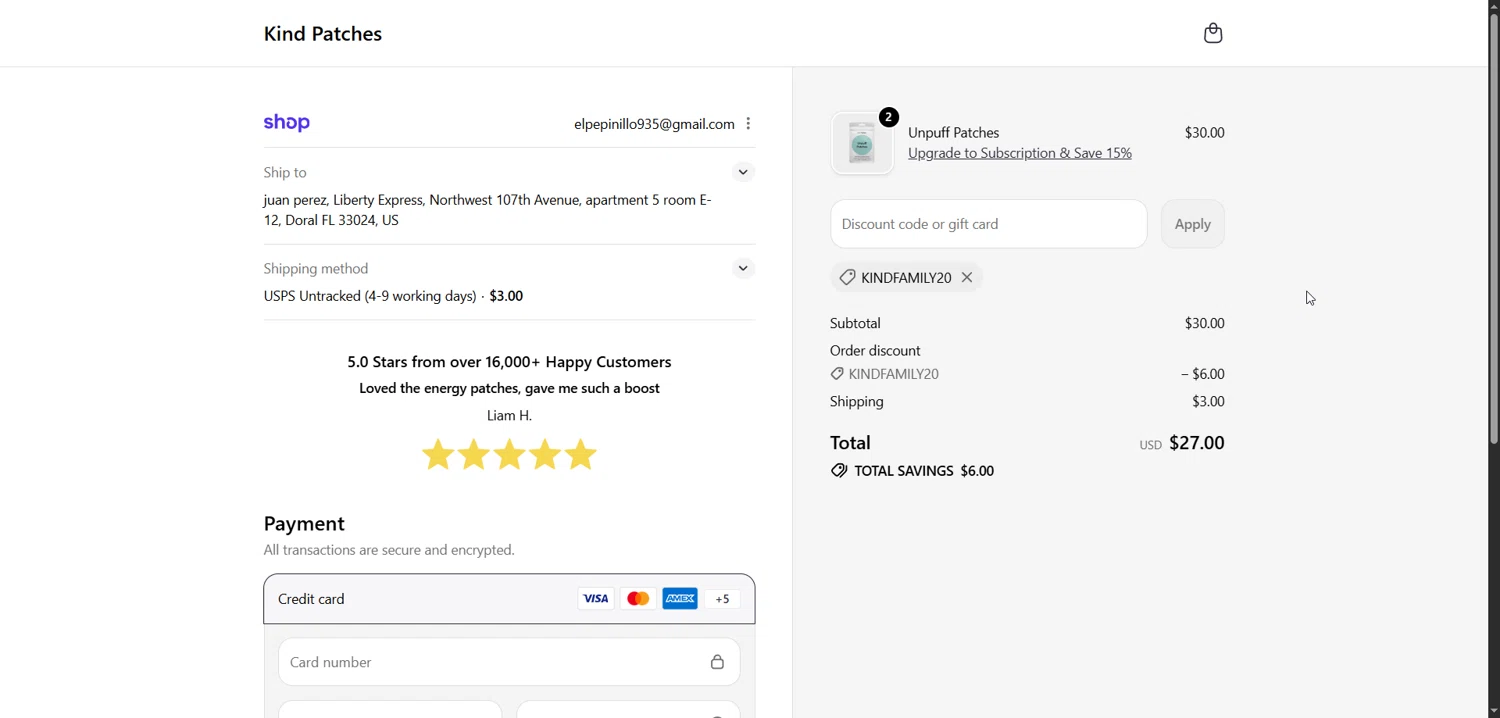Click the Total Savings tag icon

(839, 471)
